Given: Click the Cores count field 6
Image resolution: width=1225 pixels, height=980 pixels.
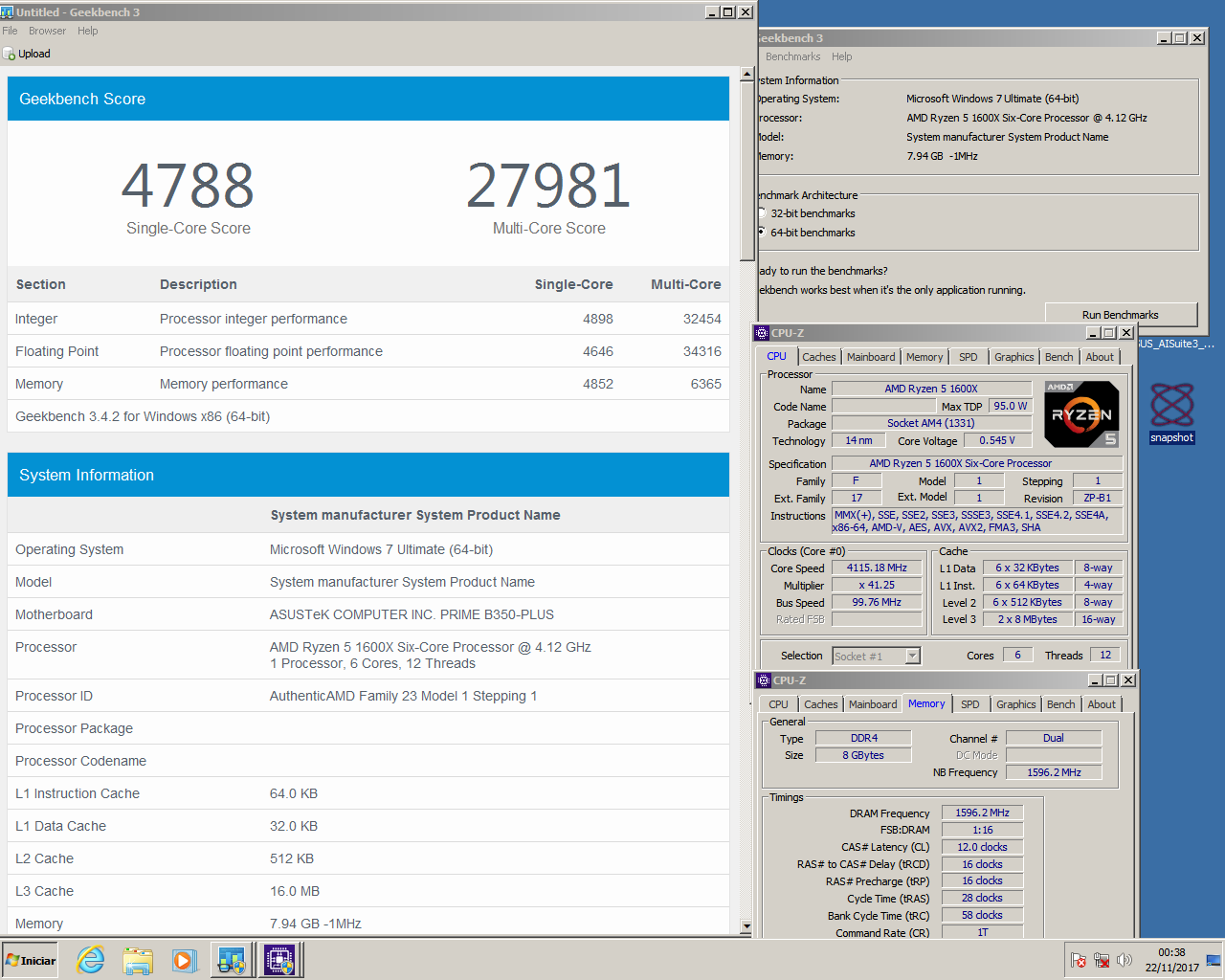Looking at the screenshot, I should pos(1017,655).
